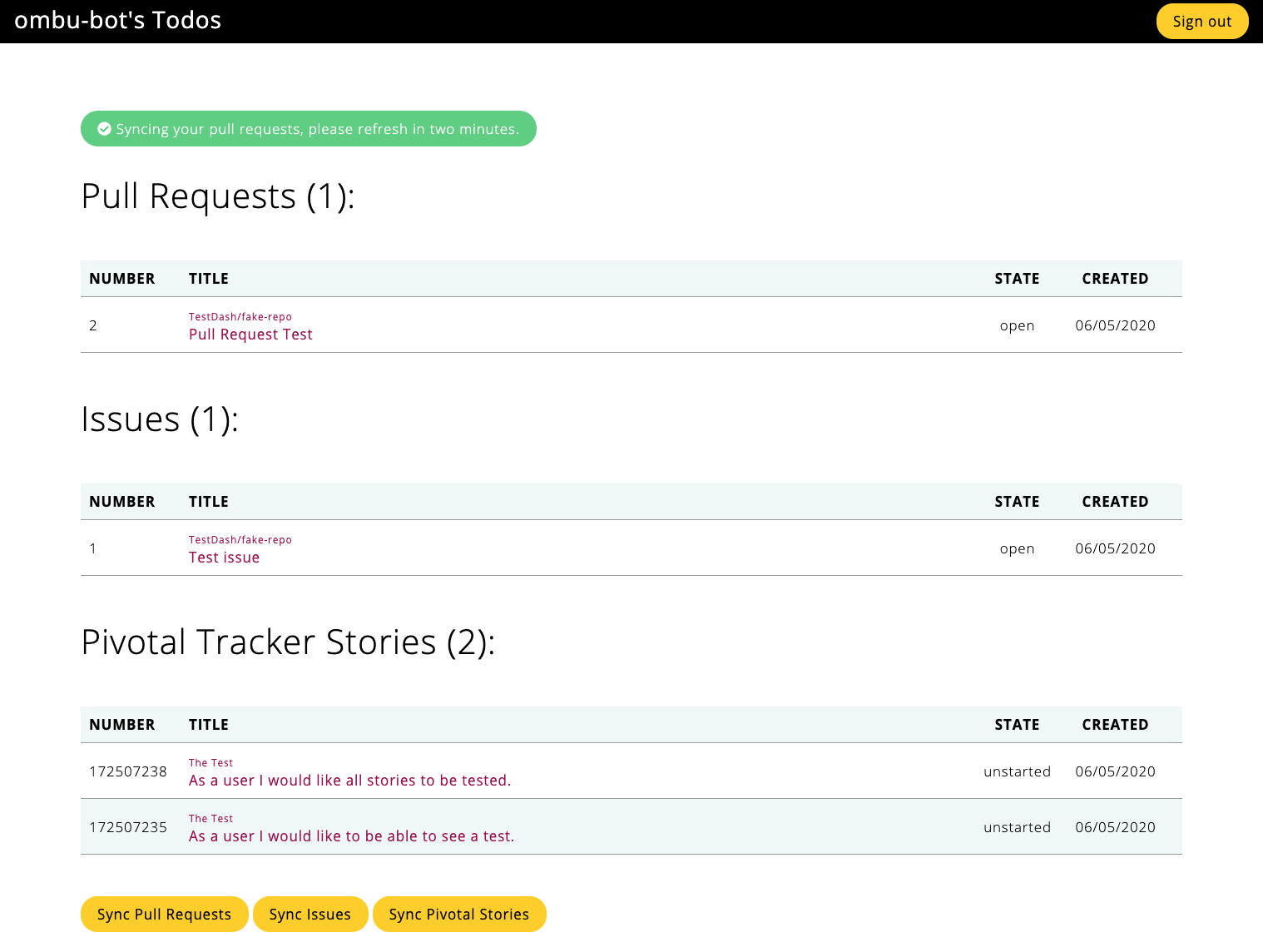Click story number 172507235
Screen dimensions: 1263x952
point(128,827)
